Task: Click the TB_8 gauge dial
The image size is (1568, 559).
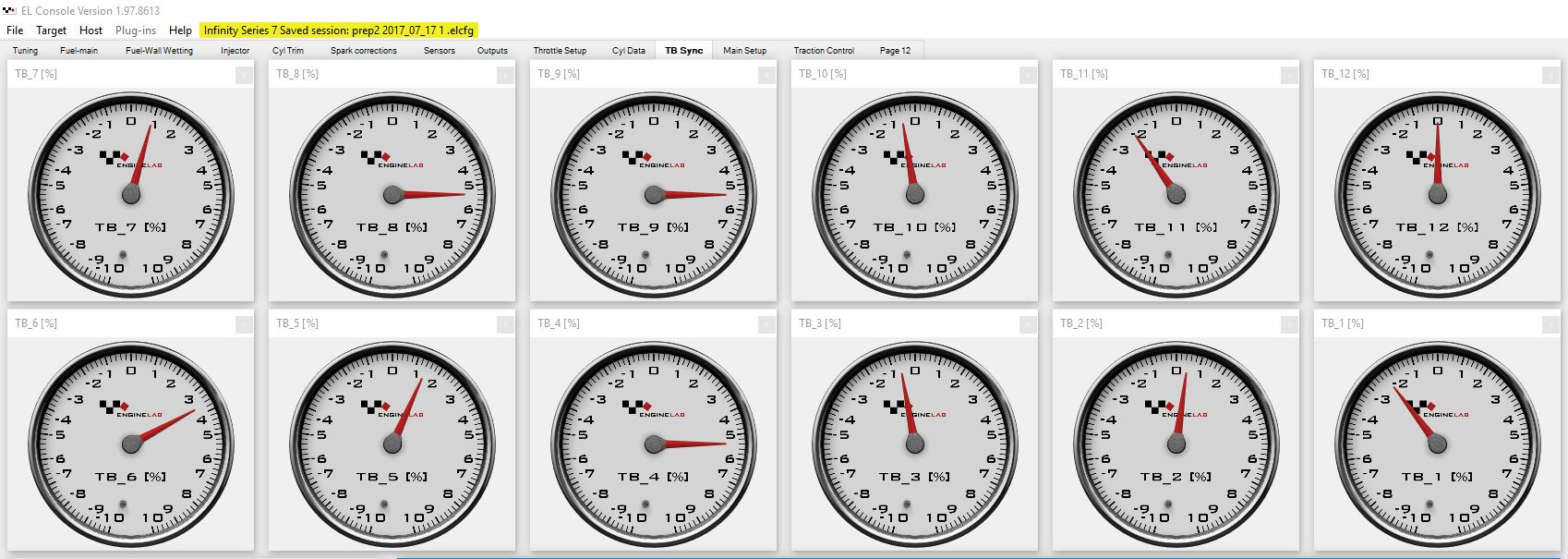Action: [x=392, y=195]
